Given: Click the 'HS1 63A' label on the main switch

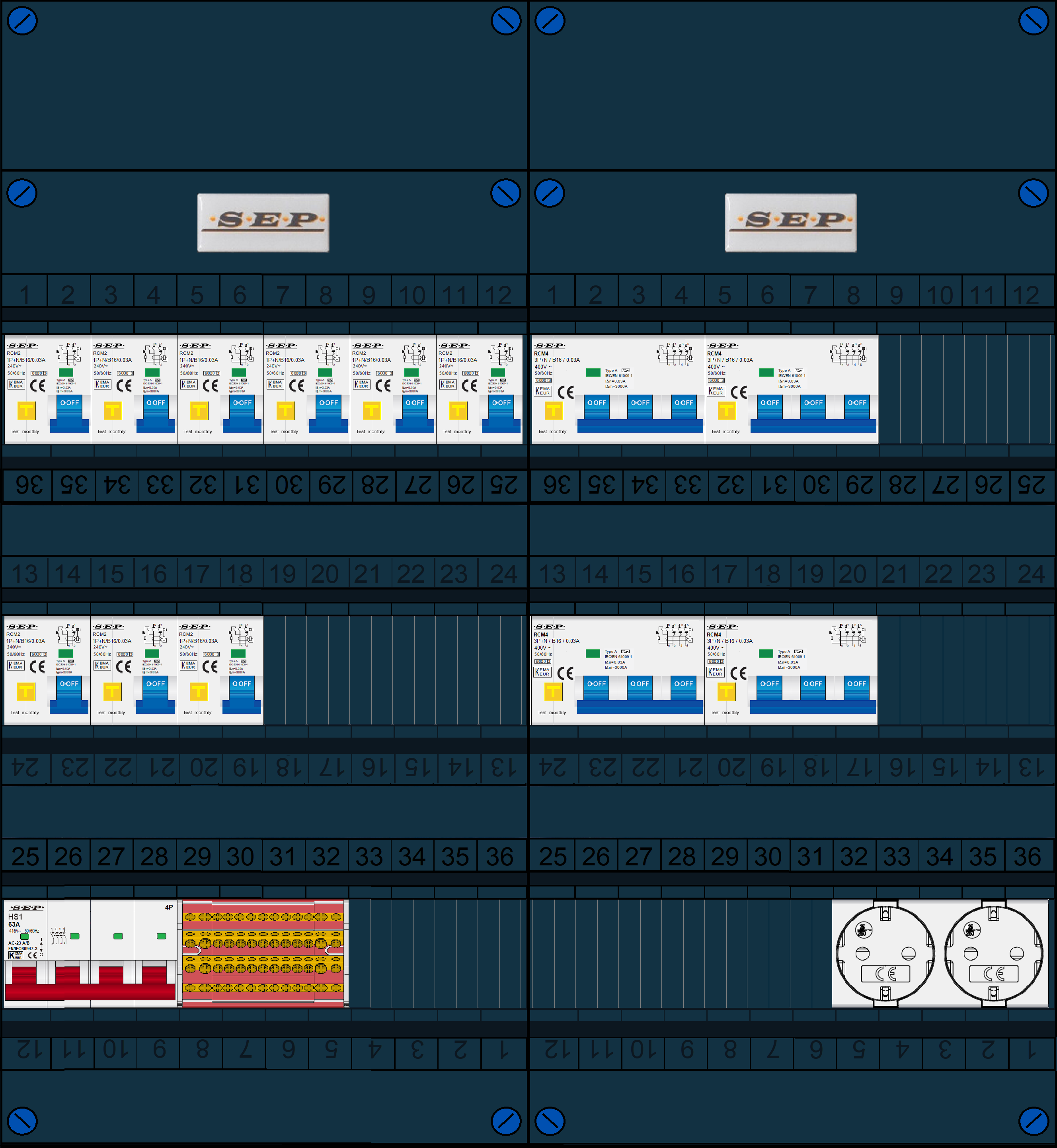Looking at the screenshot, I should coord(15,920).
